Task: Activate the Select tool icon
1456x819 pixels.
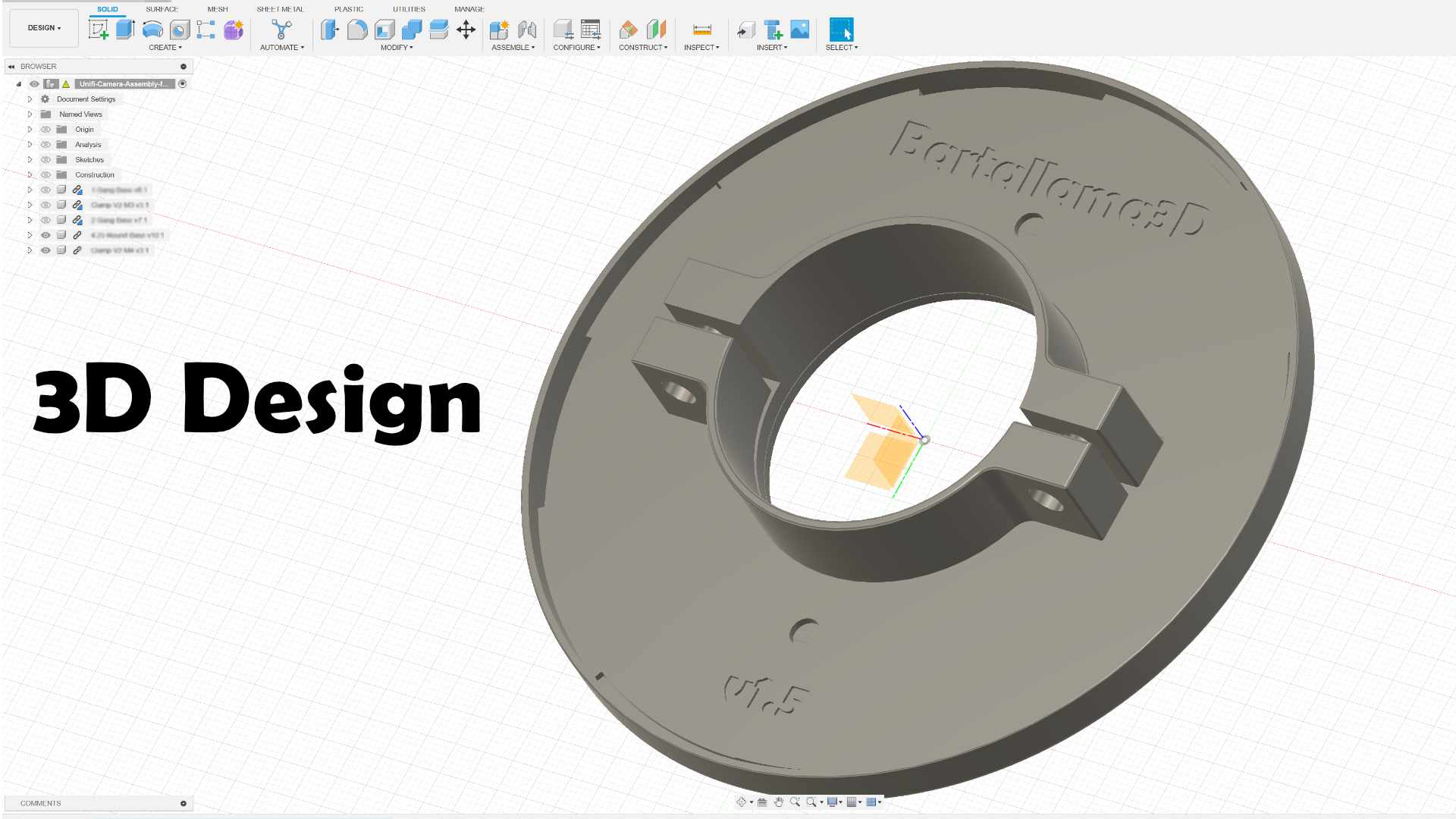Action: tap(841, 30)
